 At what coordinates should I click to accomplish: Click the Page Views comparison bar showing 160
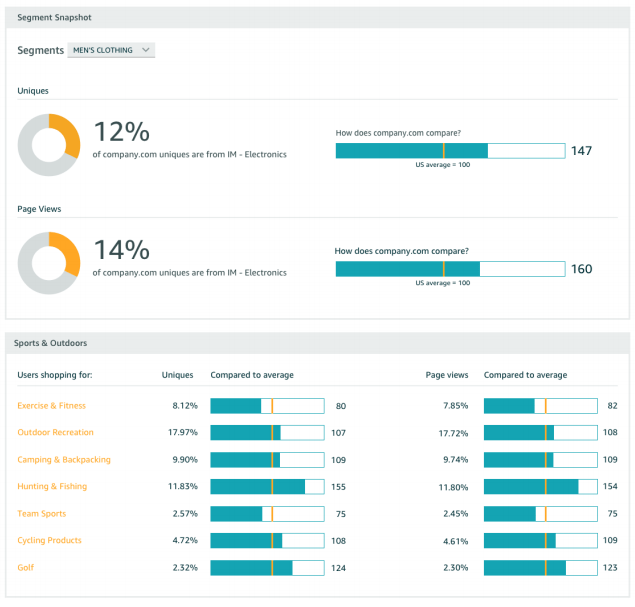click(x=449, y=269)
